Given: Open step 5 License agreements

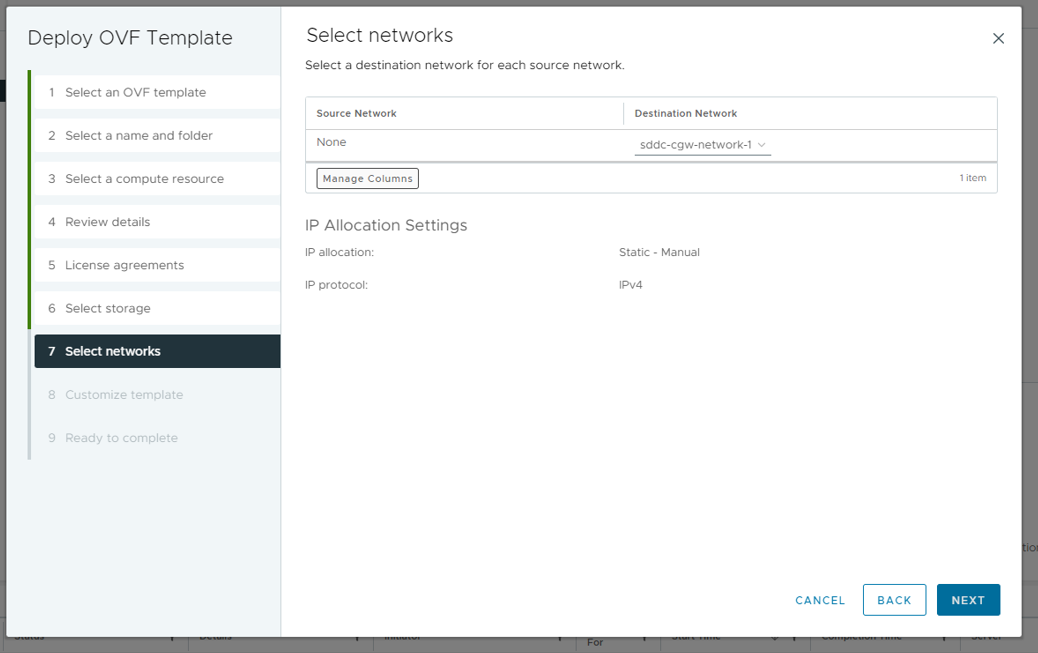Looking at the screenshot, I should coord(124,265).
